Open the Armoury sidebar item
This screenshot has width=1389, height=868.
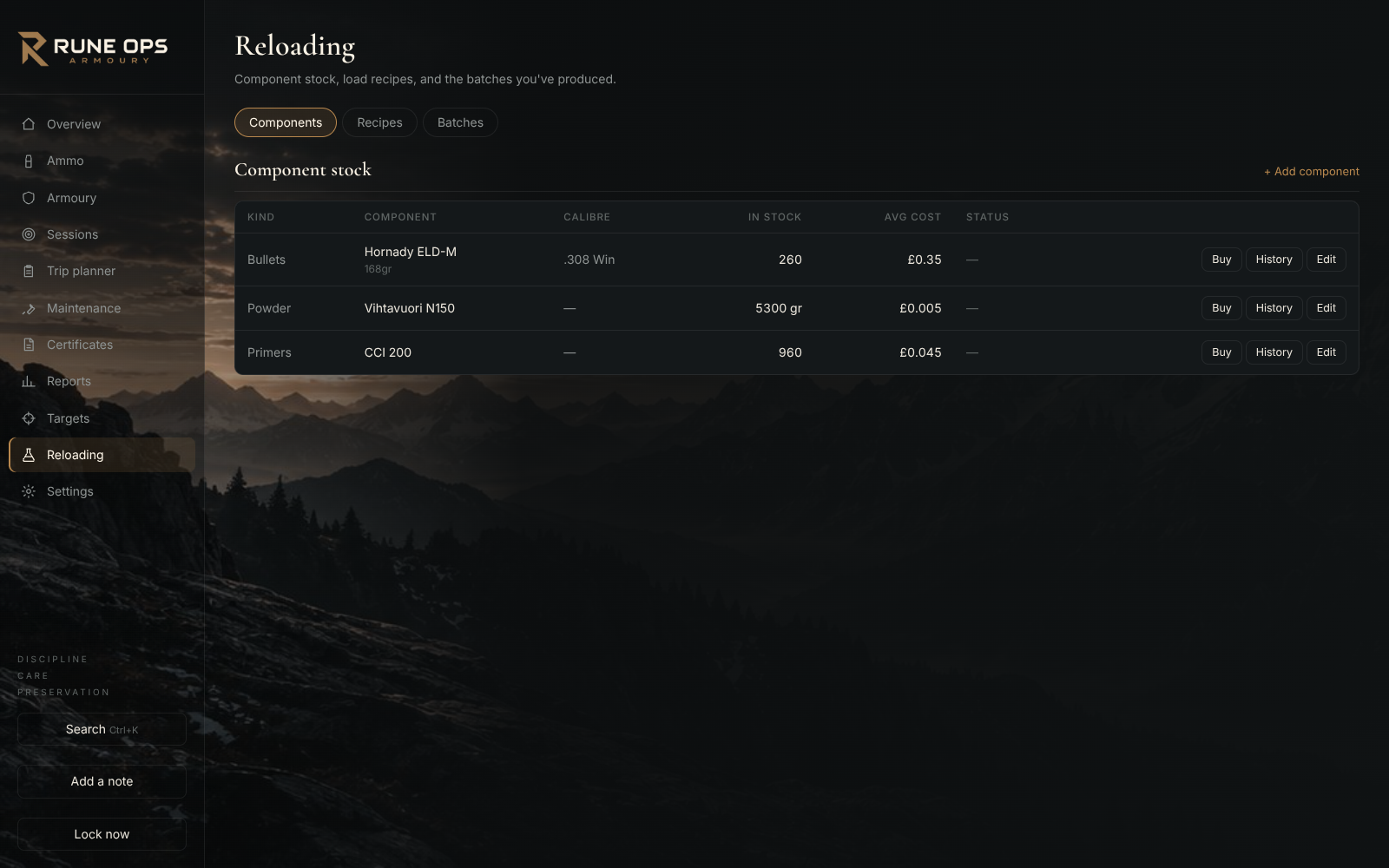point(102,198)
